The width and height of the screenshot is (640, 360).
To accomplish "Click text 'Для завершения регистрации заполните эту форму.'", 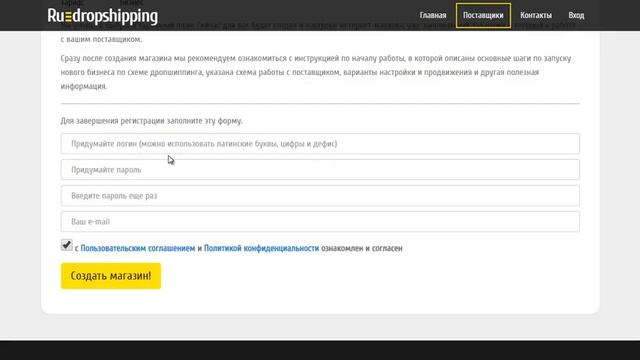I will click(x=151, y=121).
